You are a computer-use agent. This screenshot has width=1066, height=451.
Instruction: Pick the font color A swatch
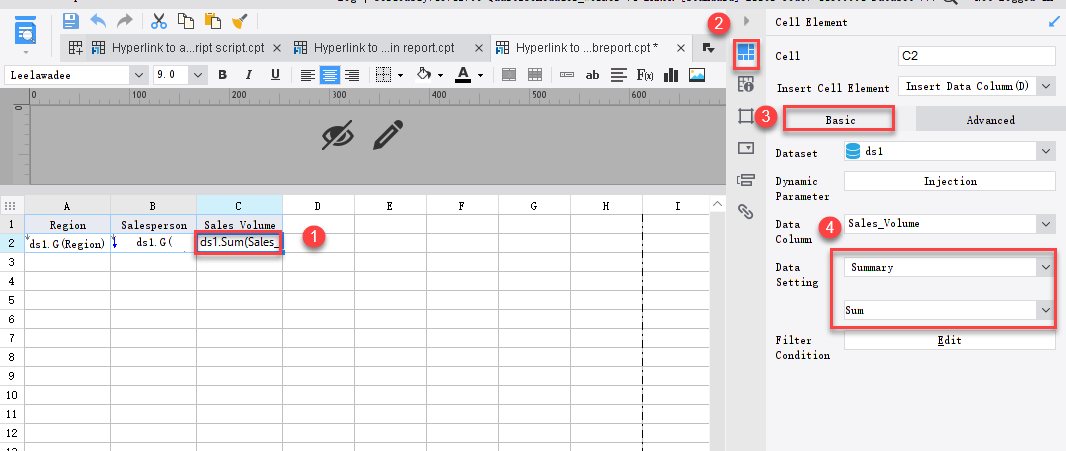click(464, 74)
